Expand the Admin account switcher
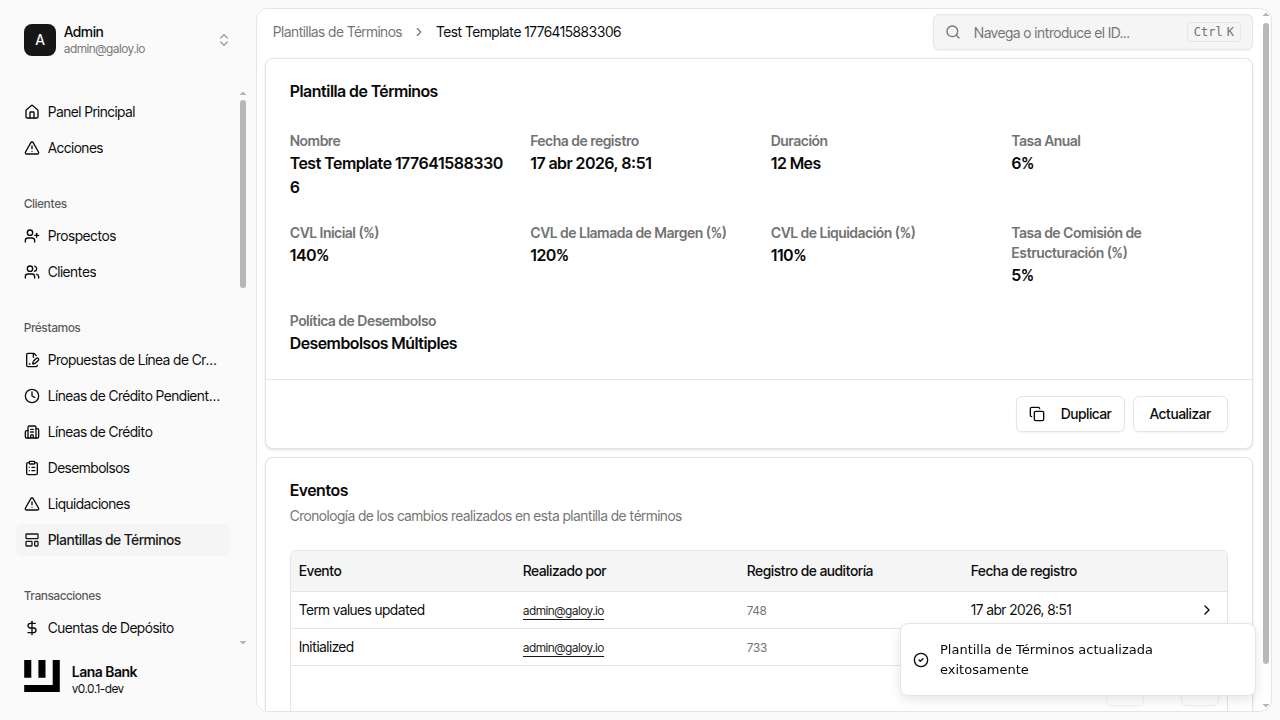The image size is (1280, 720). [x=224, y=40]
